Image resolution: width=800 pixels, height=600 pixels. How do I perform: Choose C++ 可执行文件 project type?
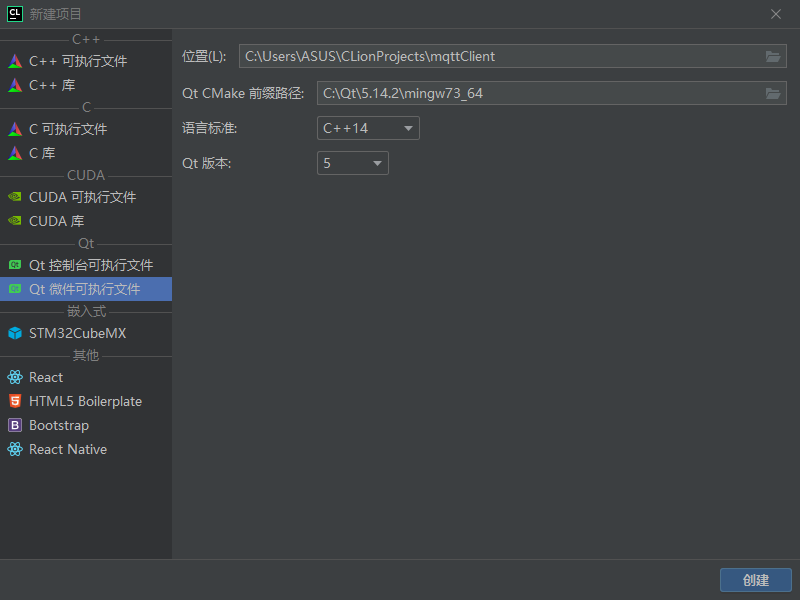[86, 61]
